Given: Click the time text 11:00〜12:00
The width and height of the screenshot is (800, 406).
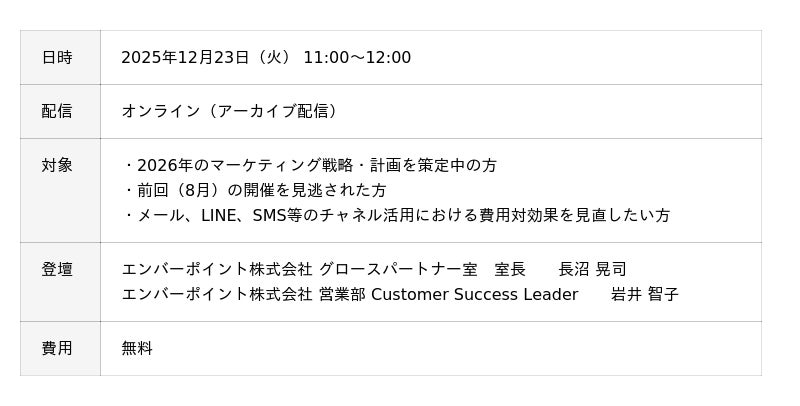Looking at the screenshot, I should 357,58.
